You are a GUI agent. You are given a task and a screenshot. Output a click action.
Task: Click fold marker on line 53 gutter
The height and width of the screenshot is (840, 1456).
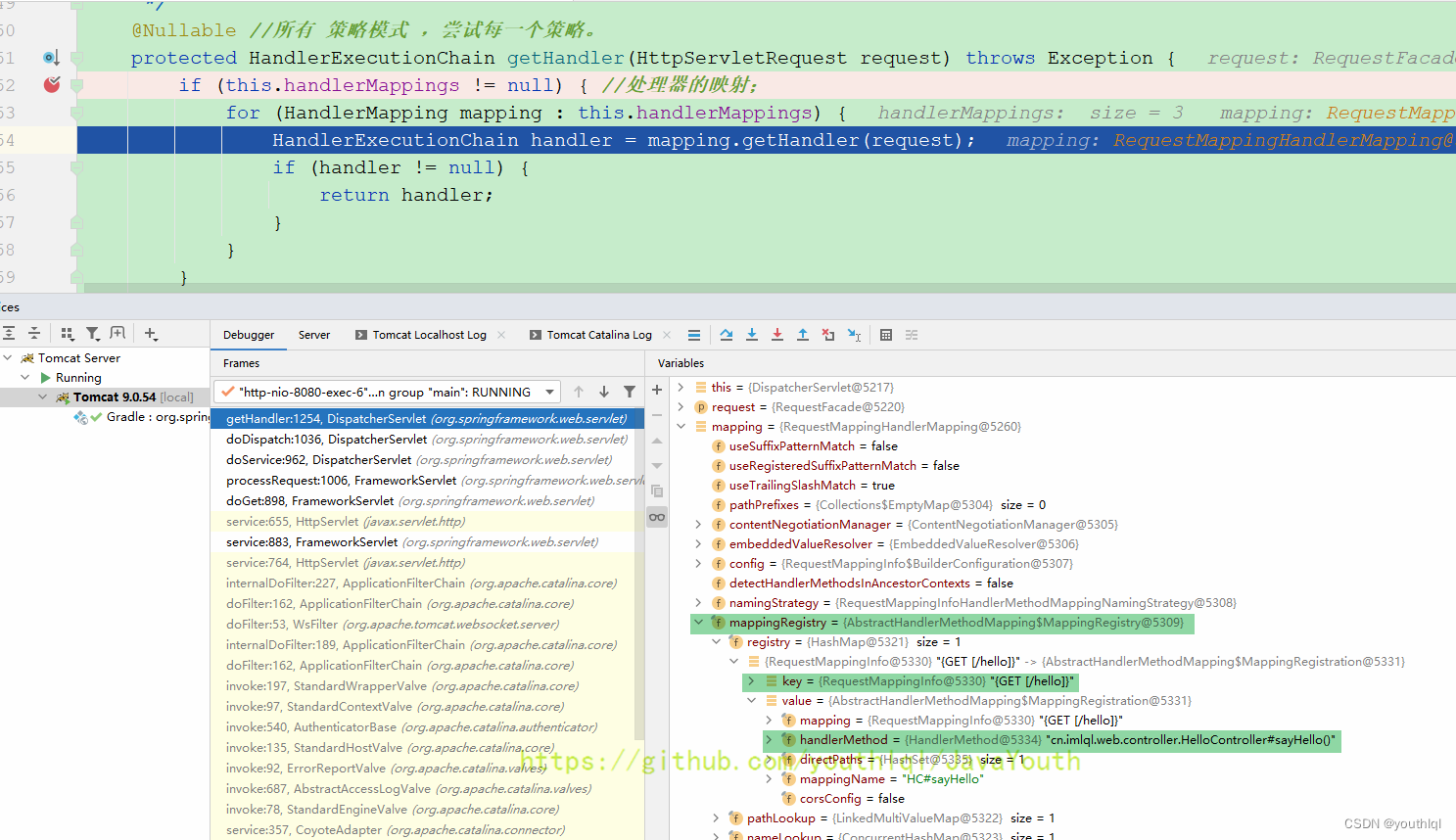[x=76, y=113]
